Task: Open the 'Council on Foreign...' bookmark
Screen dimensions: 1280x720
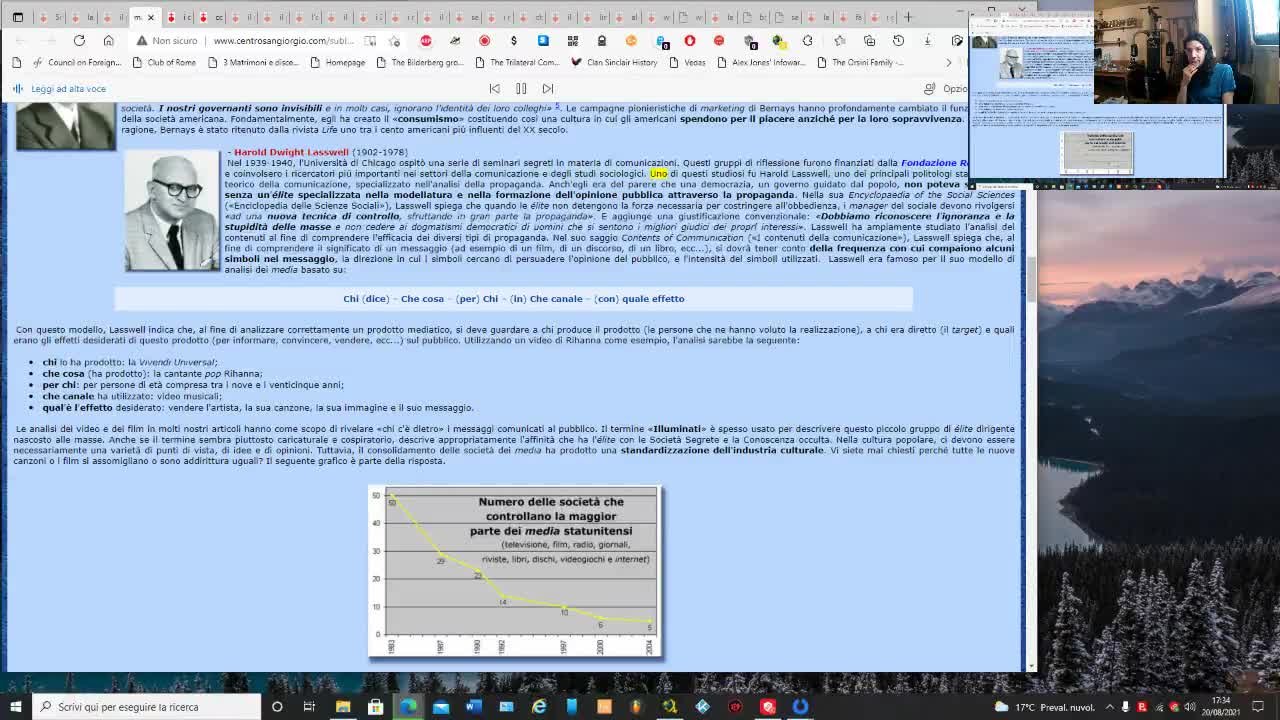Action: [76, 62]
